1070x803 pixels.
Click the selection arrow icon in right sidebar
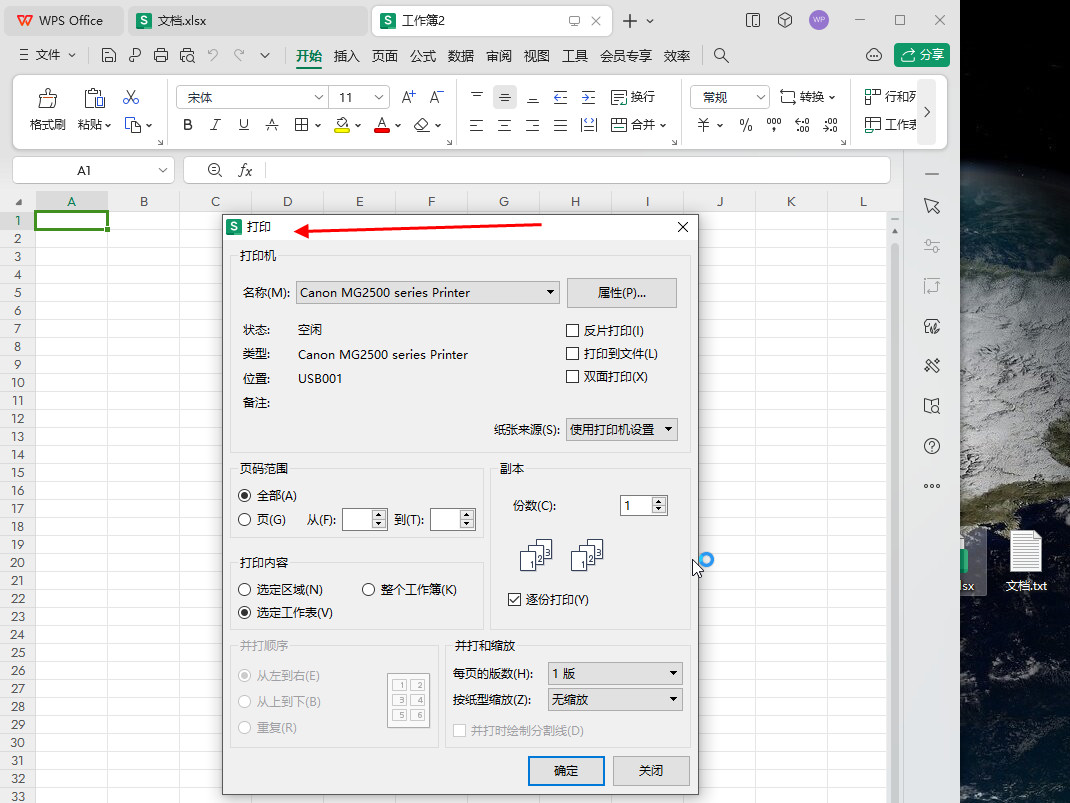click(931, 206)
